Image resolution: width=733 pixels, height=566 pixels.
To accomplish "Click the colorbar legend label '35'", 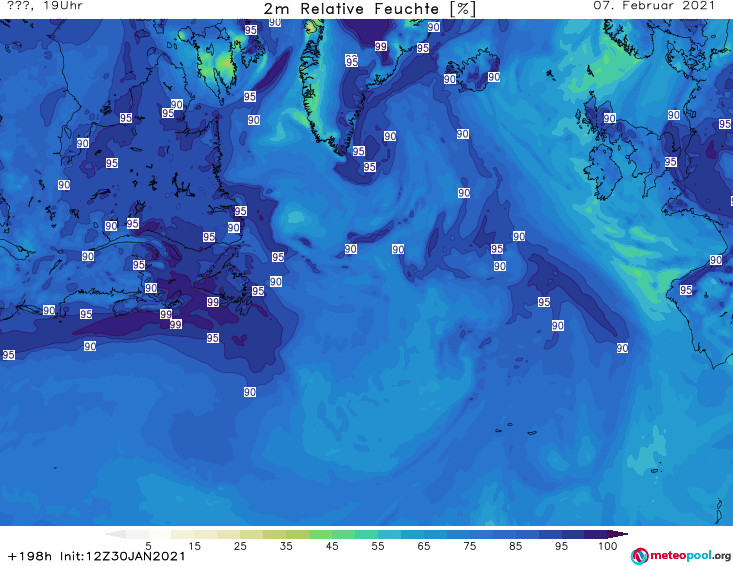I will 286,546.
